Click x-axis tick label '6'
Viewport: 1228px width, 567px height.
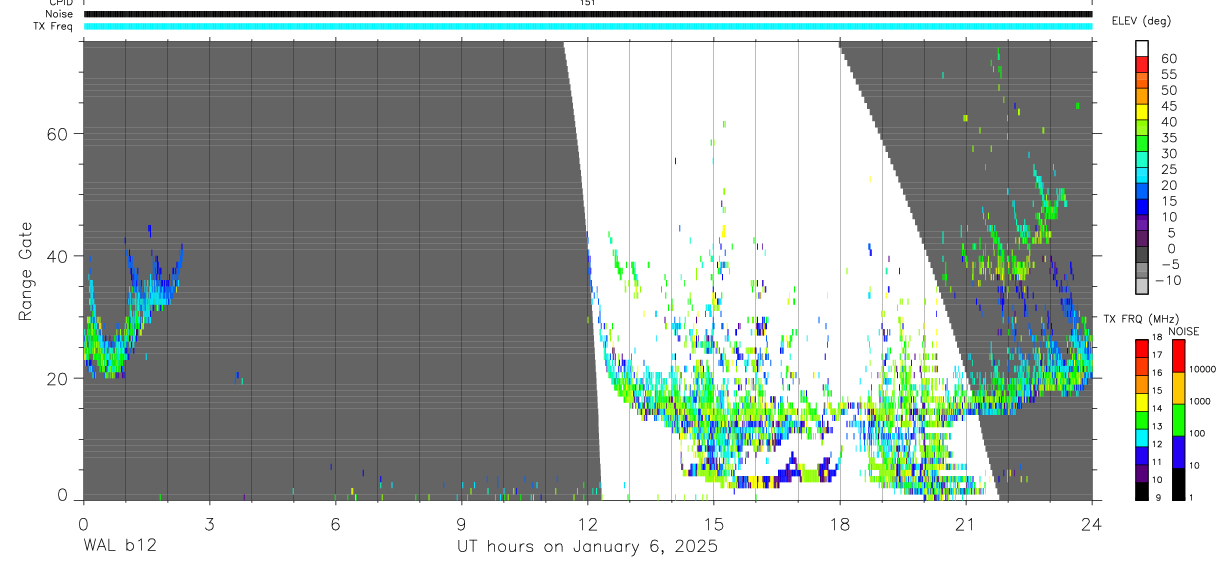[335, 523]
